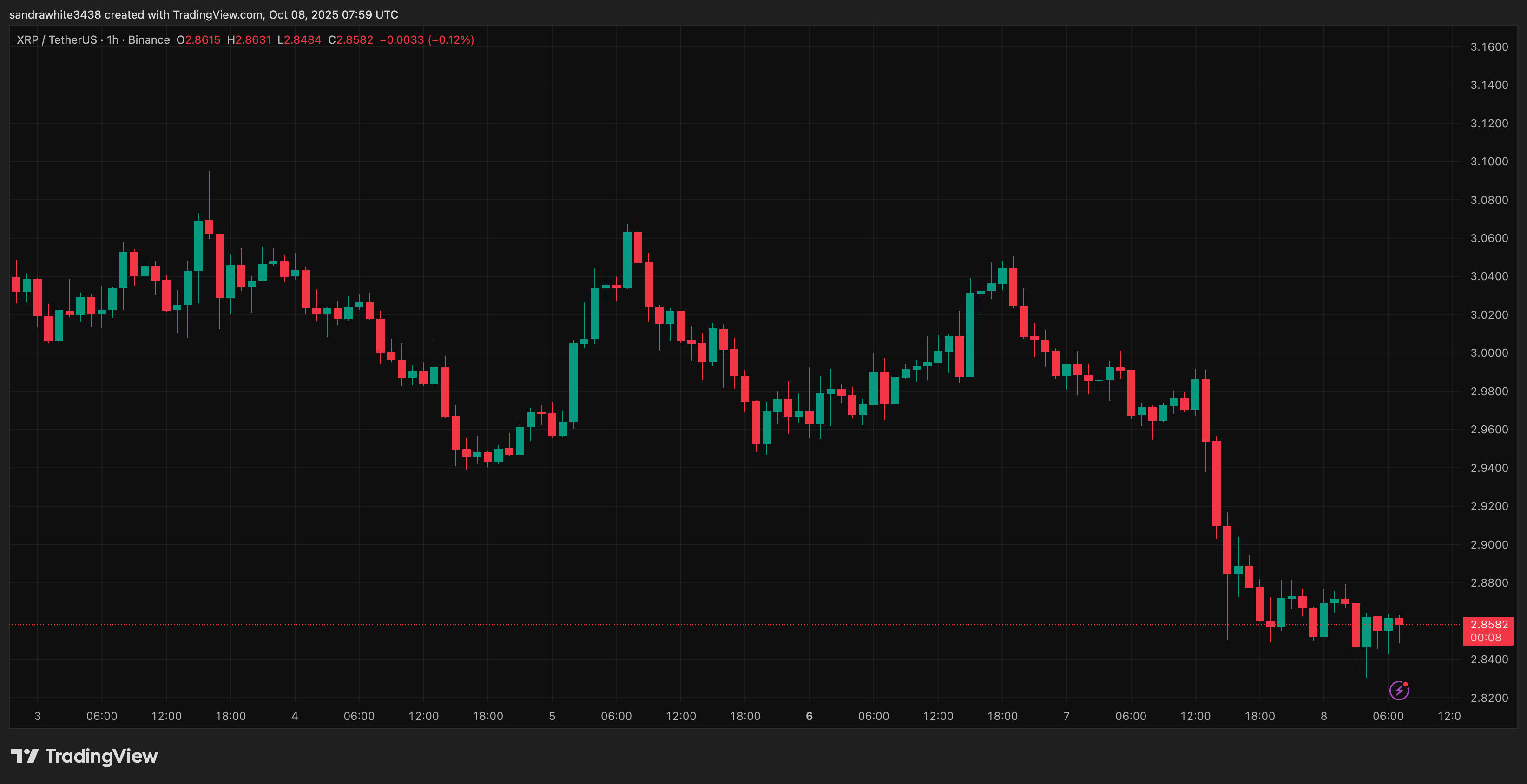Click the 3.0000 price scale label
1527x784 pixels.
pyautogui.click(x=1489, y=353)
